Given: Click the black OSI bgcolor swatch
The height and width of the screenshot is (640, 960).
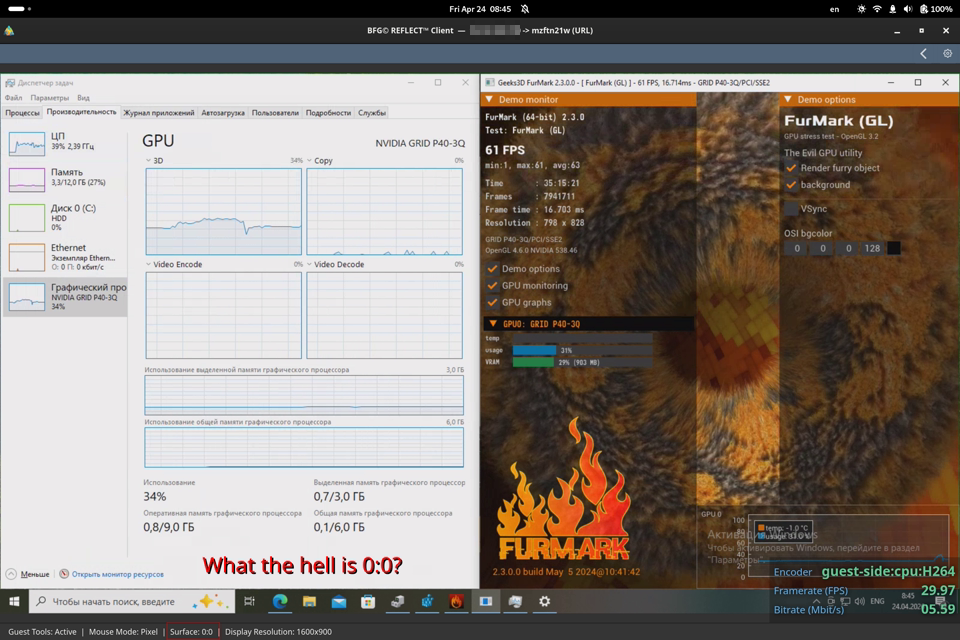Looking at the screenshot, I should [x=894, y=249].
